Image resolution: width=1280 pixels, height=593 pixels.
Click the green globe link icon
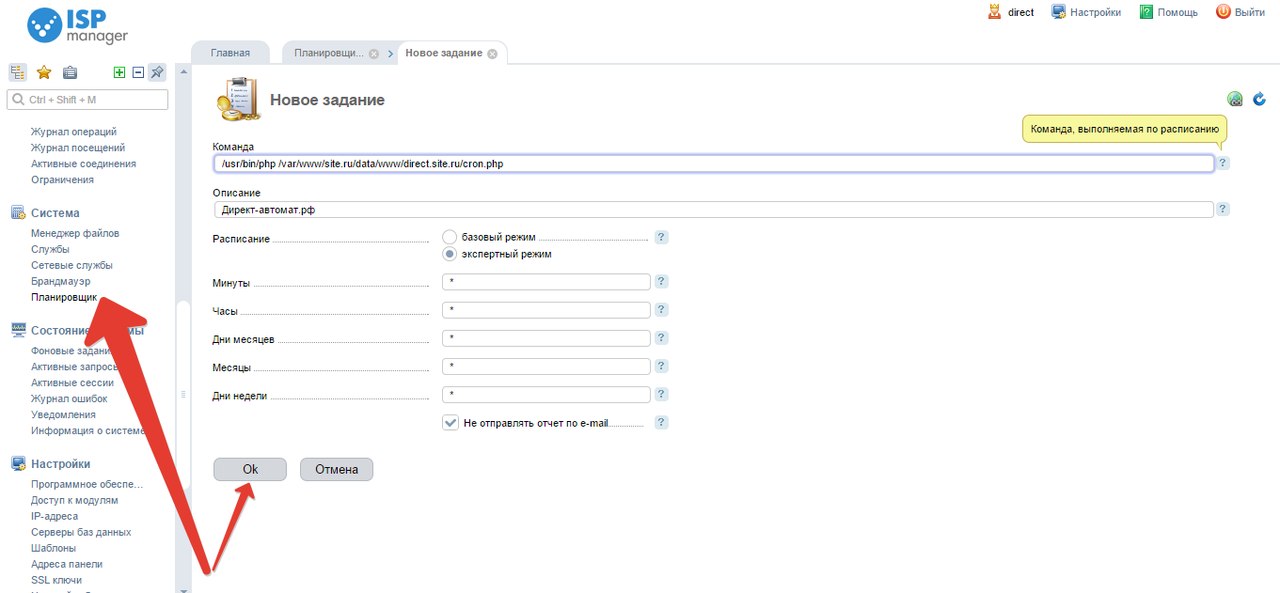point(1235,99)
